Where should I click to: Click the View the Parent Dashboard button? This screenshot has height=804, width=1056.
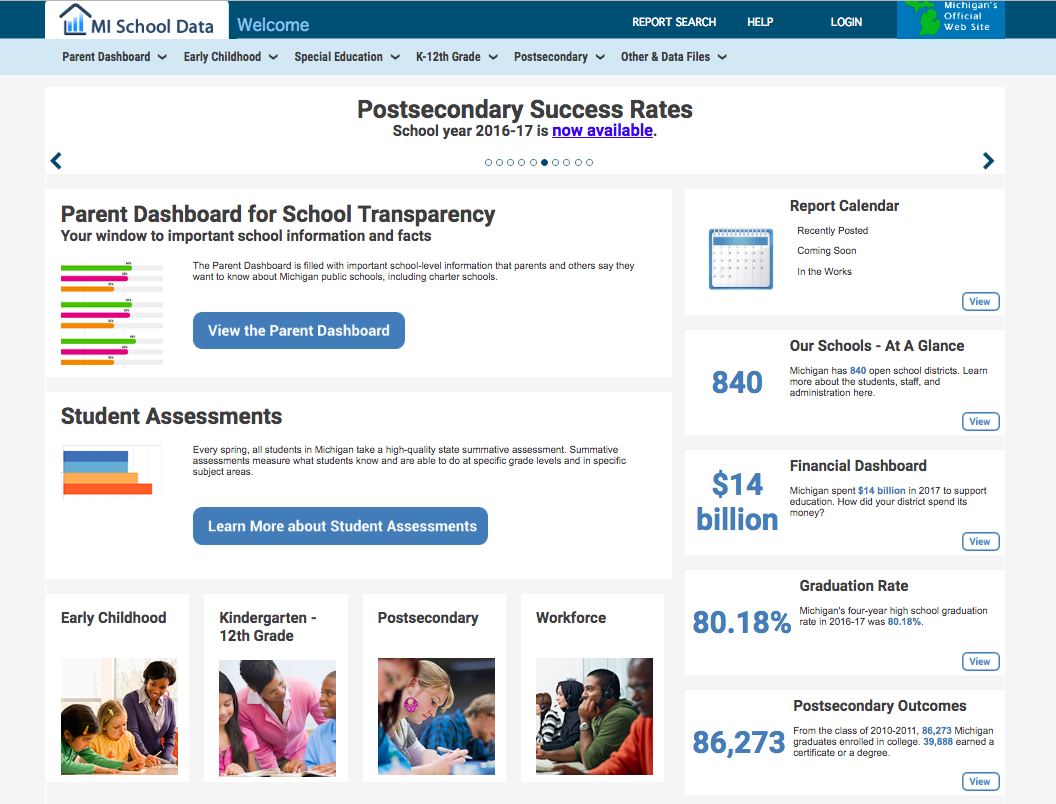pyautogui.click(x=298, y=330)
